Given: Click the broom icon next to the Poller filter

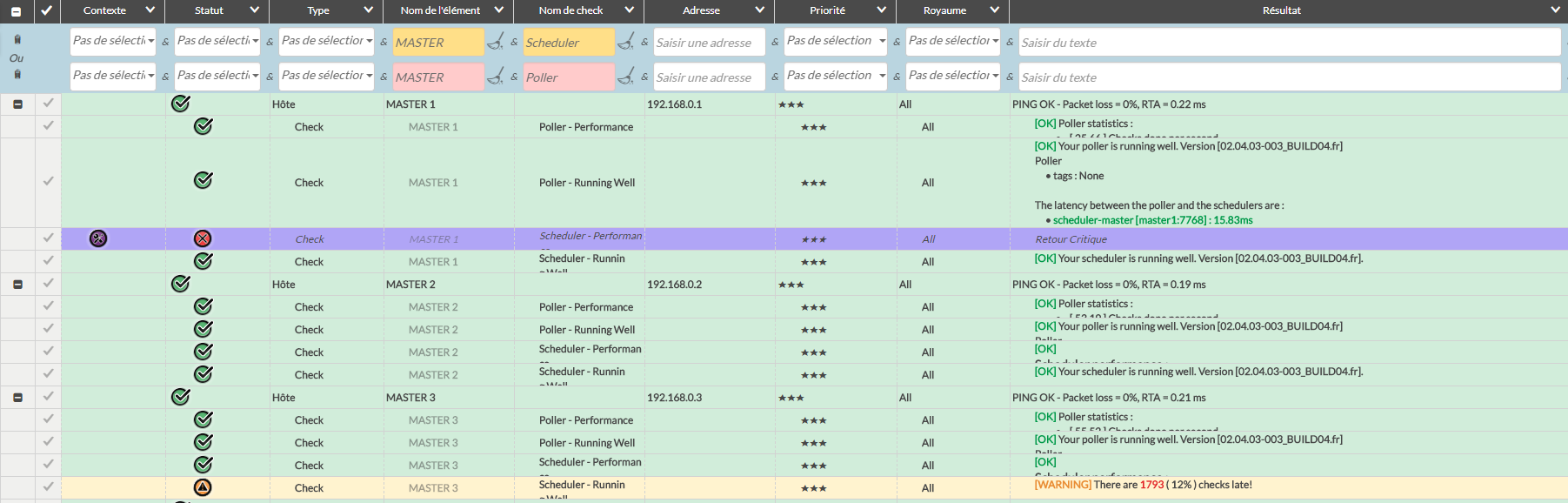Looking at the screenshot, I should coord(625,77).
